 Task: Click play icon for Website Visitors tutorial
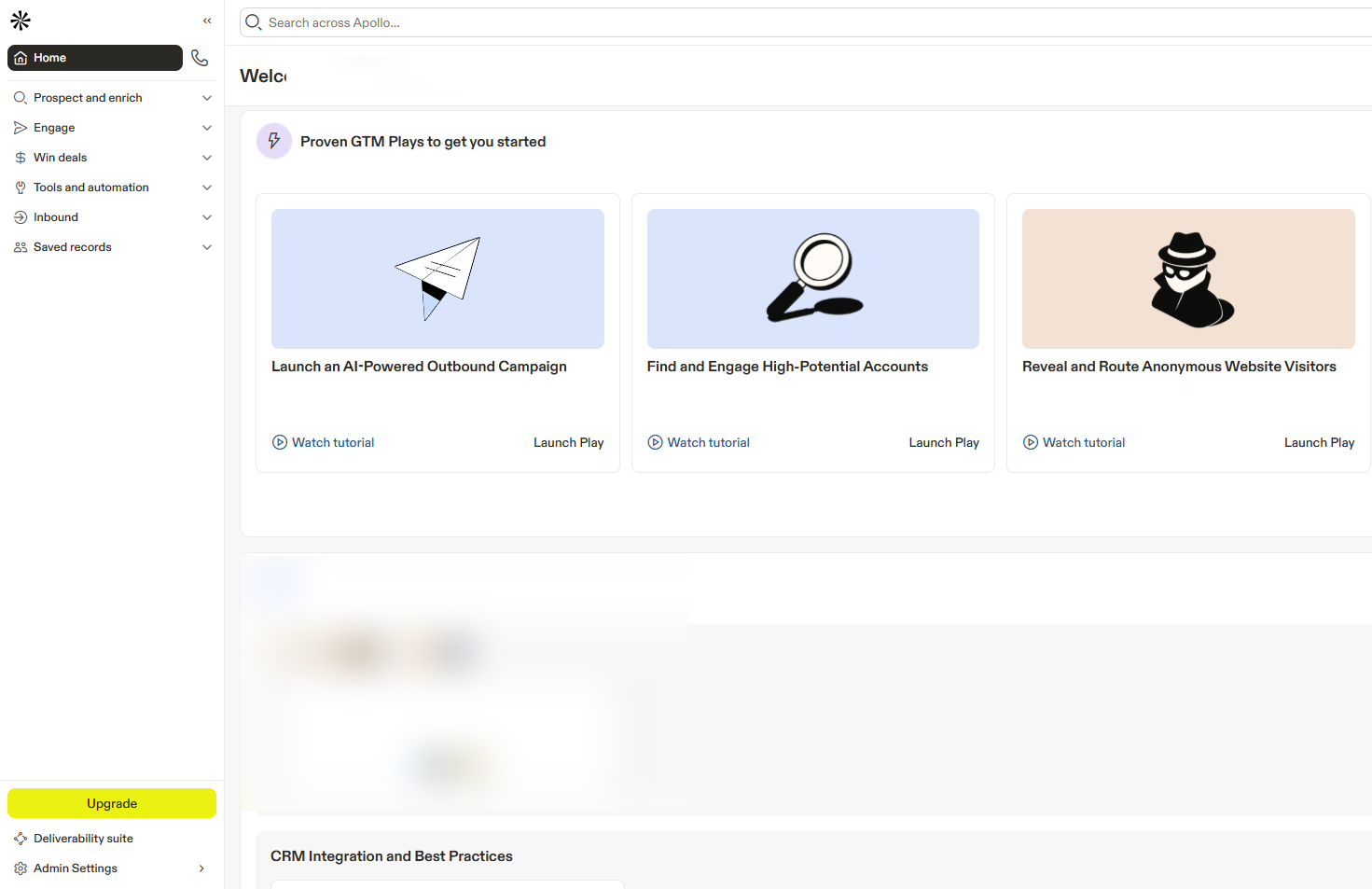(x=1031, y=442)
